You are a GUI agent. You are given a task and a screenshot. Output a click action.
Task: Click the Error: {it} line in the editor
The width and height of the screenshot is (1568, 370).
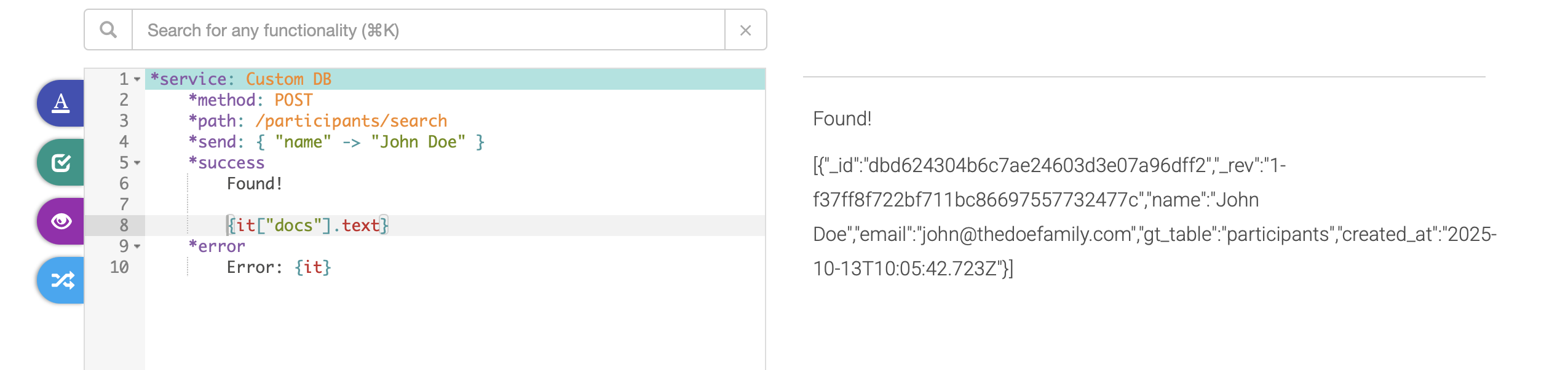coord(279,267)
